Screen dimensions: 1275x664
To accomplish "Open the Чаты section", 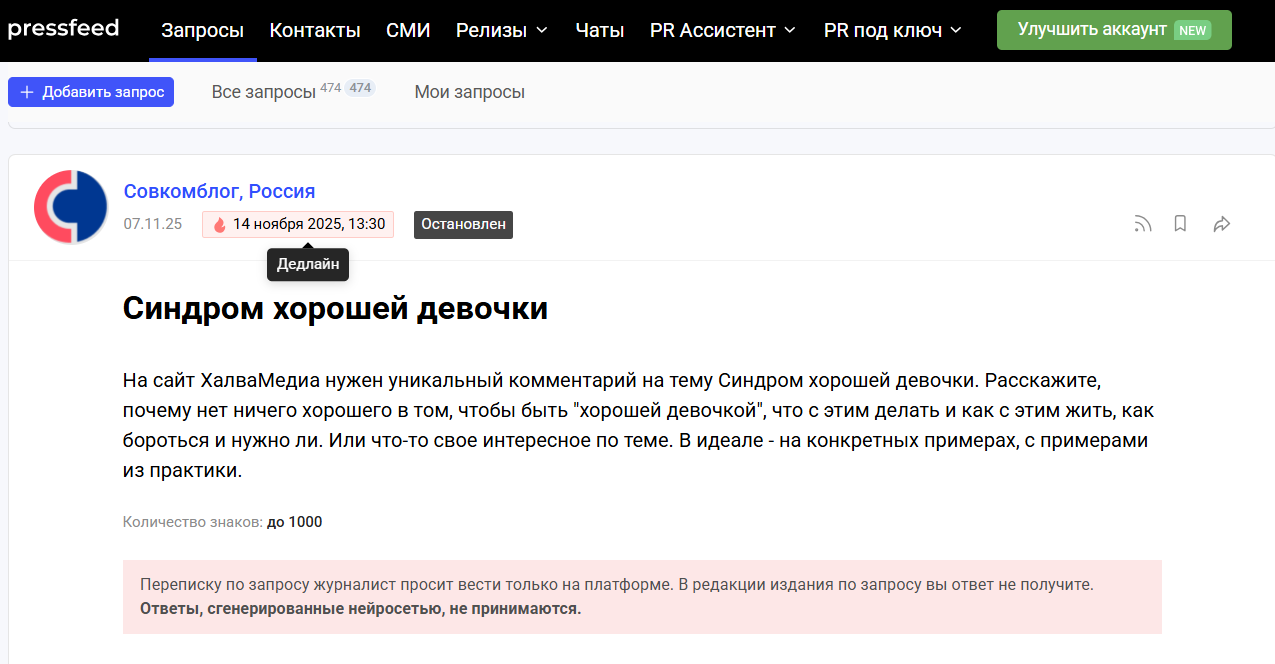I will point(600,30).
